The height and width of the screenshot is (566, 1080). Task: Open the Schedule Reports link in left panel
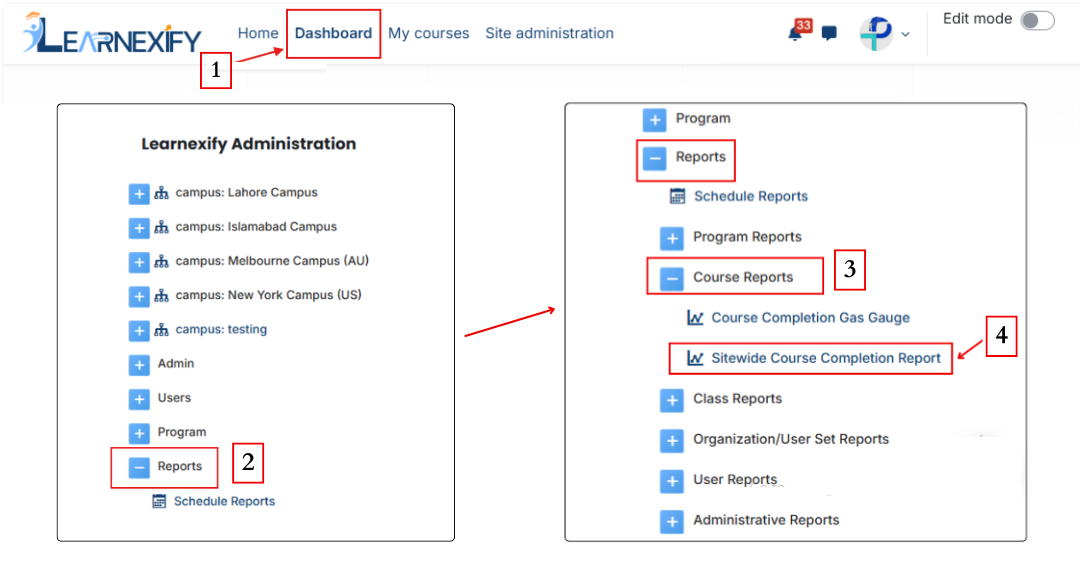pos(225,501)
